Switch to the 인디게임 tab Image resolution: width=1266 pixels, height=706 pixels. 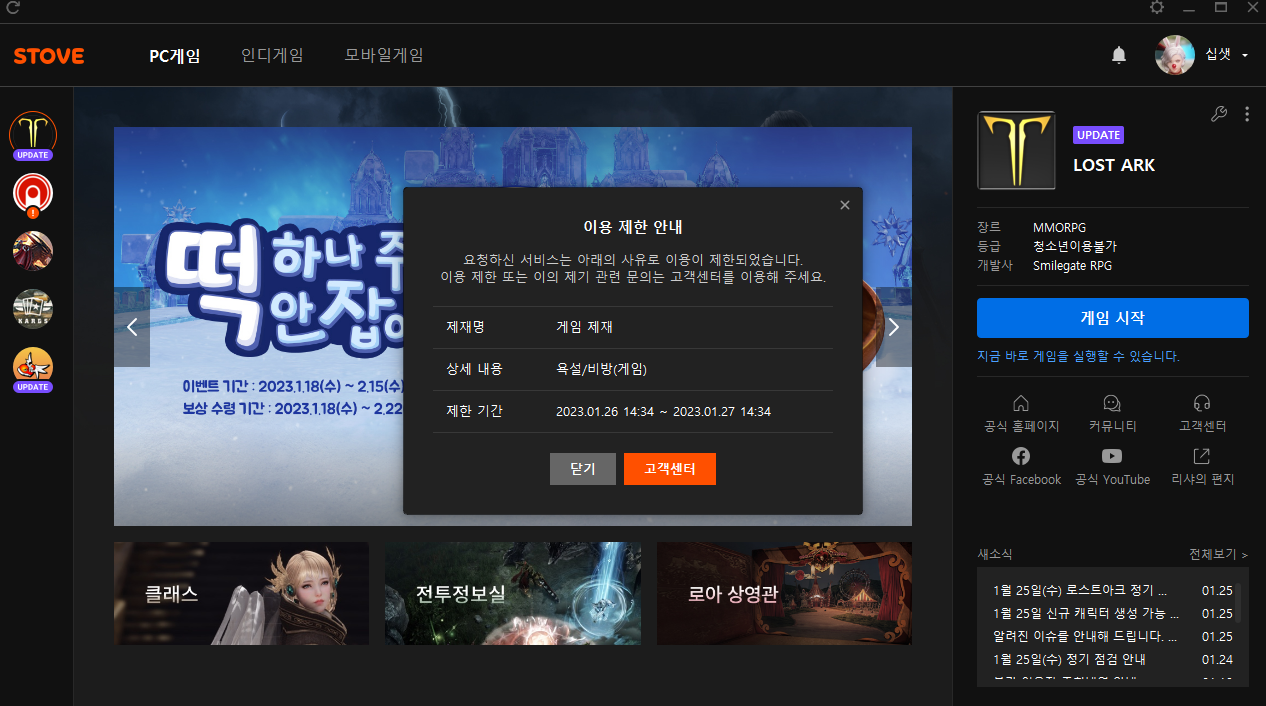(272, 55)
